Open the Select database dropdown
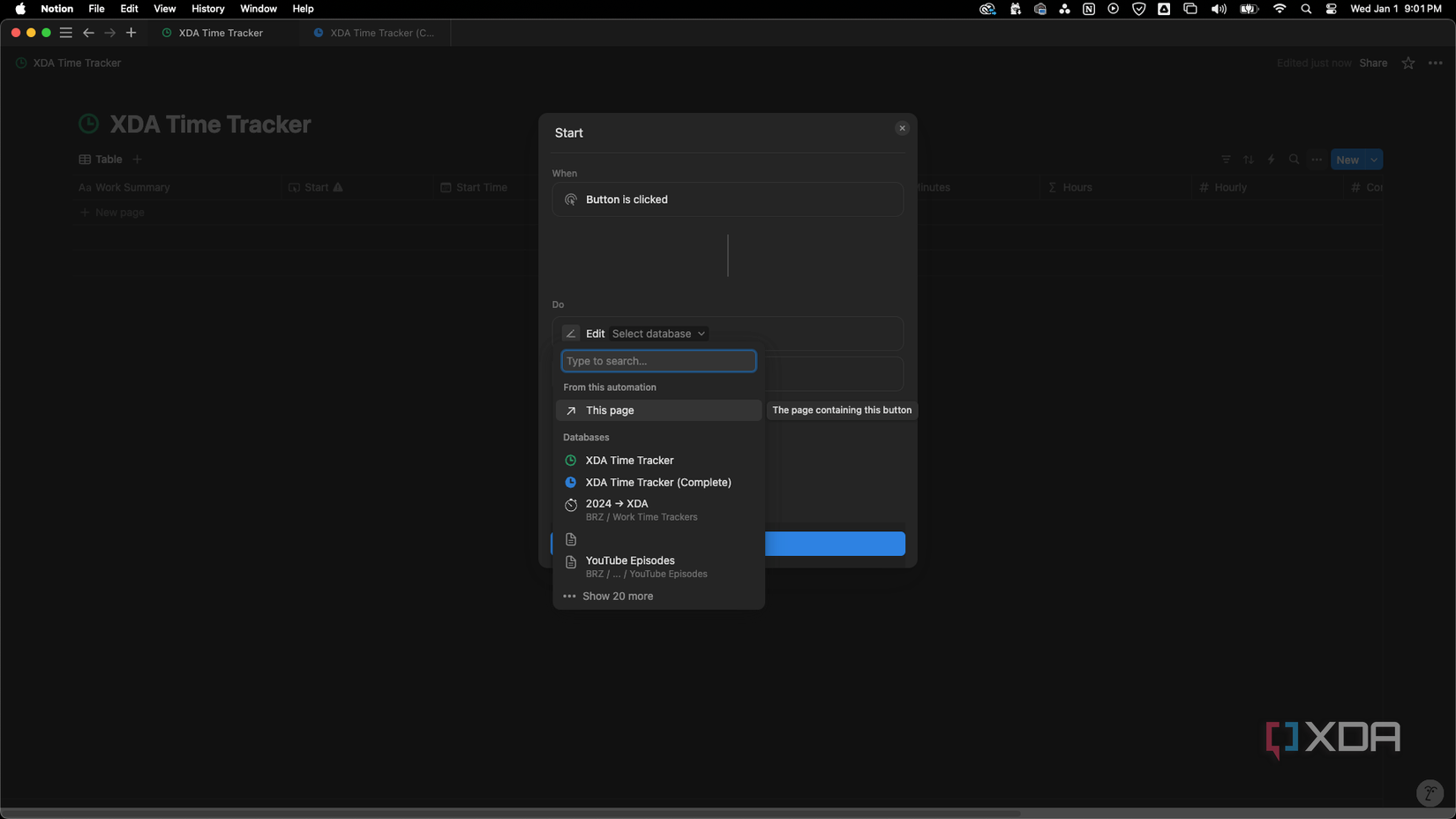 coord(658,334)
